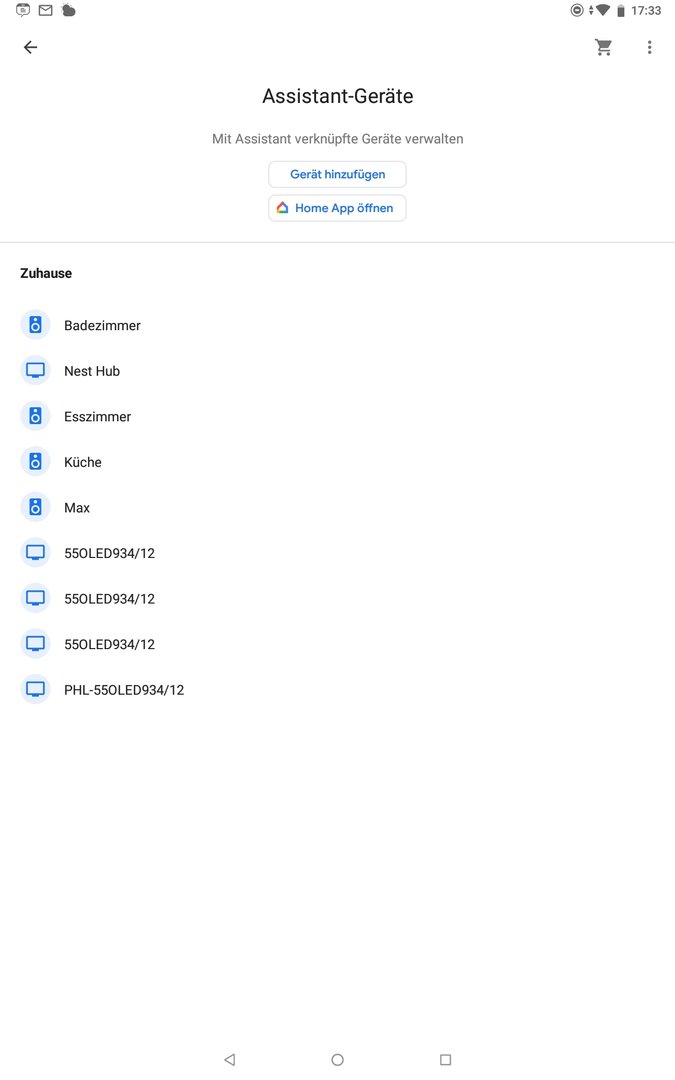Click the Gerät hinzufügen button

click(x=338, y=174)
